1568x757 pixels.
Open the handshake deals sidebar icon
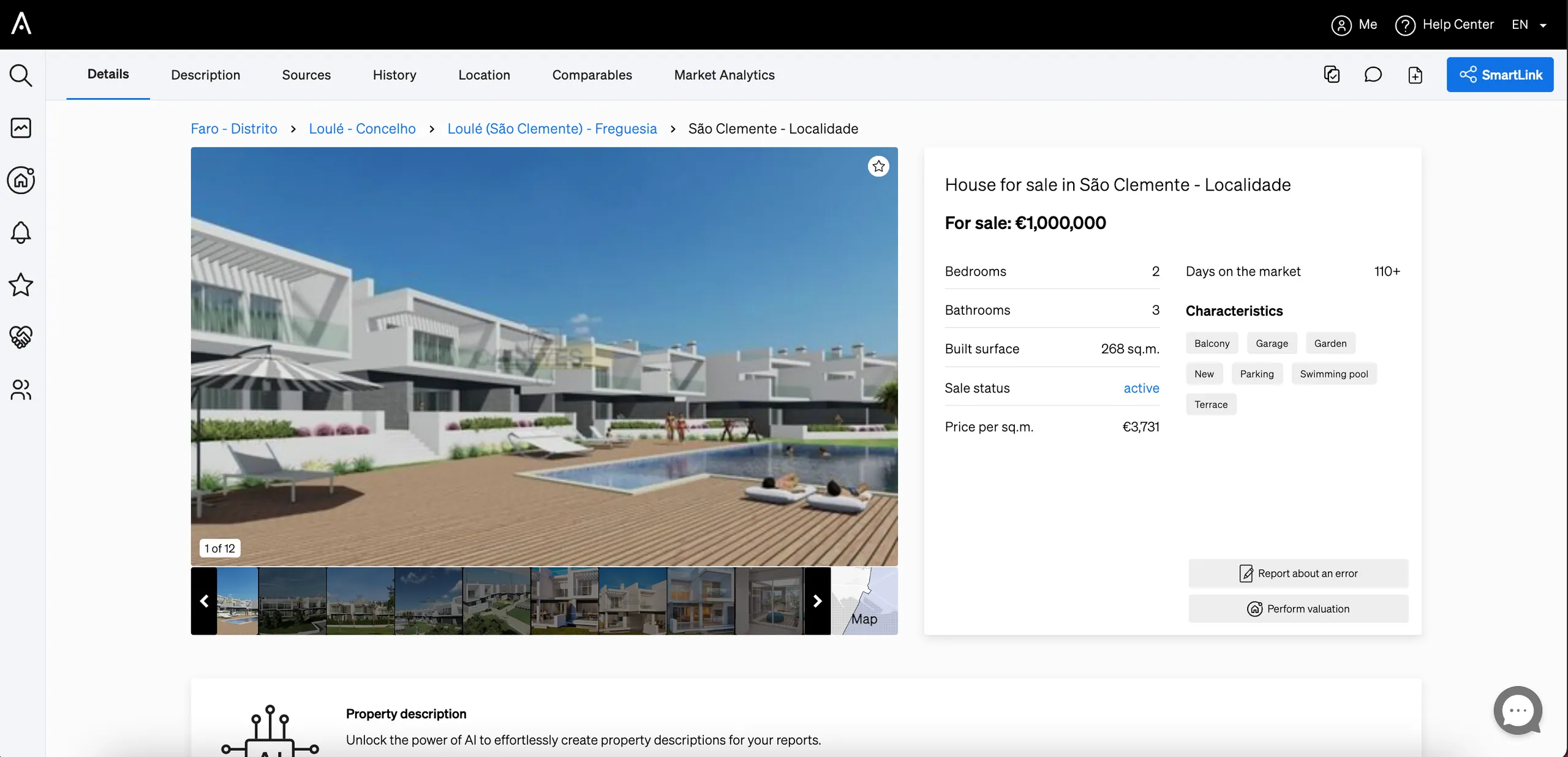point(21,337)
